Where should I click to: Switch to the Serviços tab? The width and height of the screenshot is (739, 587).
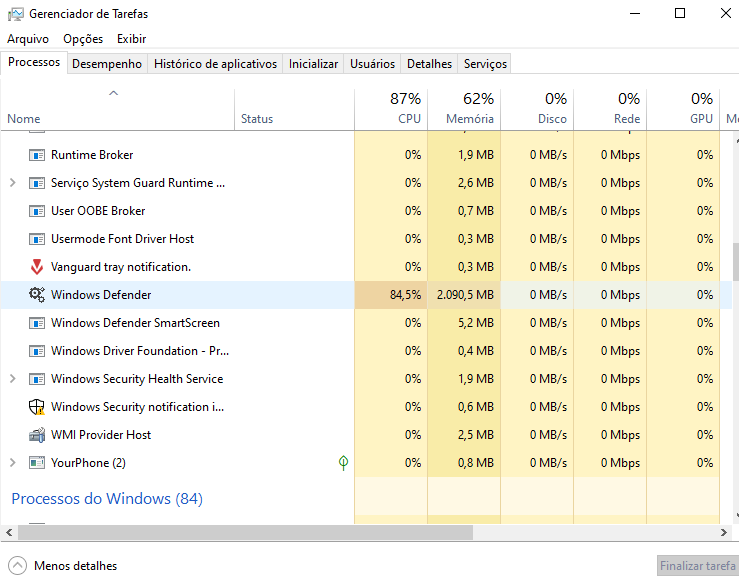[x=485, y=64]
